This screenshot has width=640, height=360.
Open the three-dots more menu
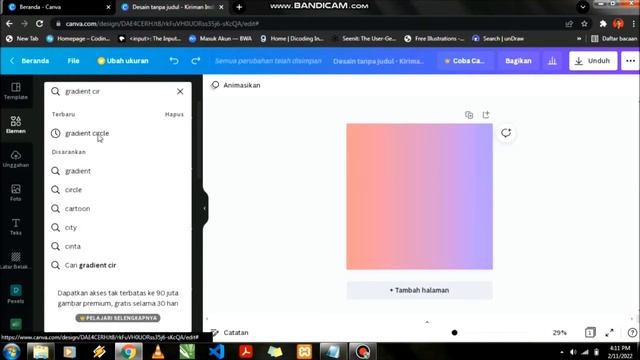tap(630, 61)
